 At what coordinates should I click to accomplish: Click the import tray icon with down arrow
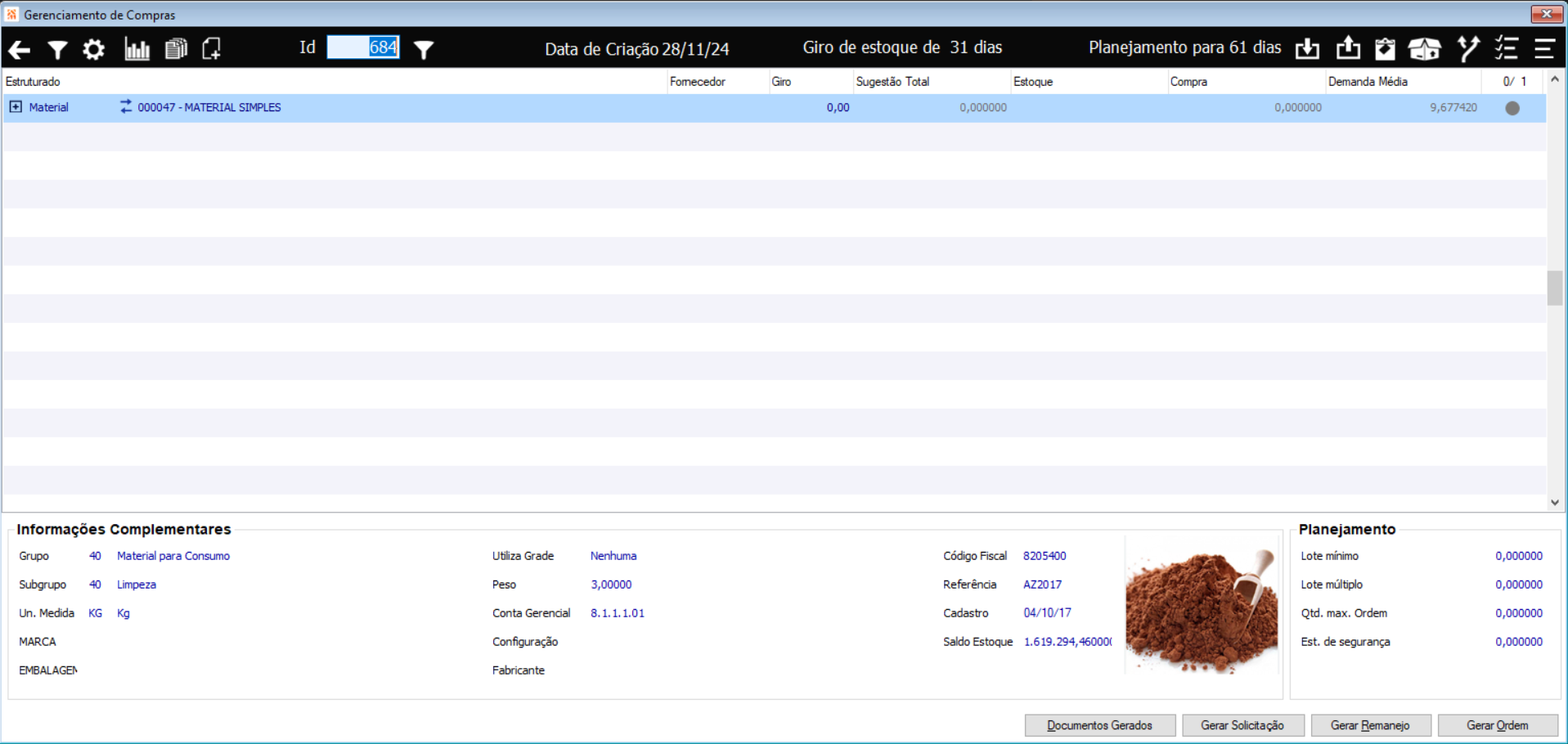pos(1307,49)
